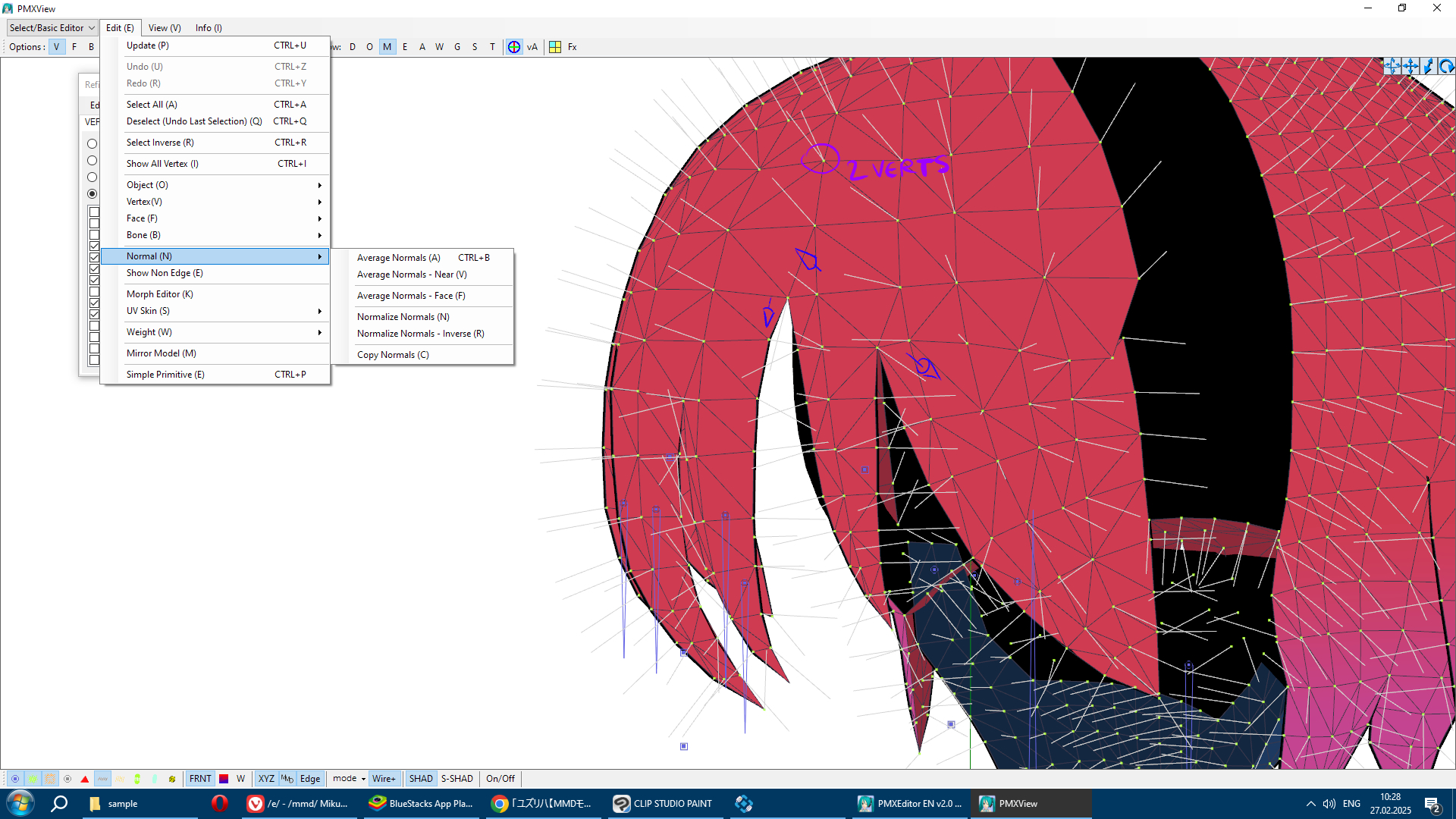Open Windows Start button

pos(20,803)
